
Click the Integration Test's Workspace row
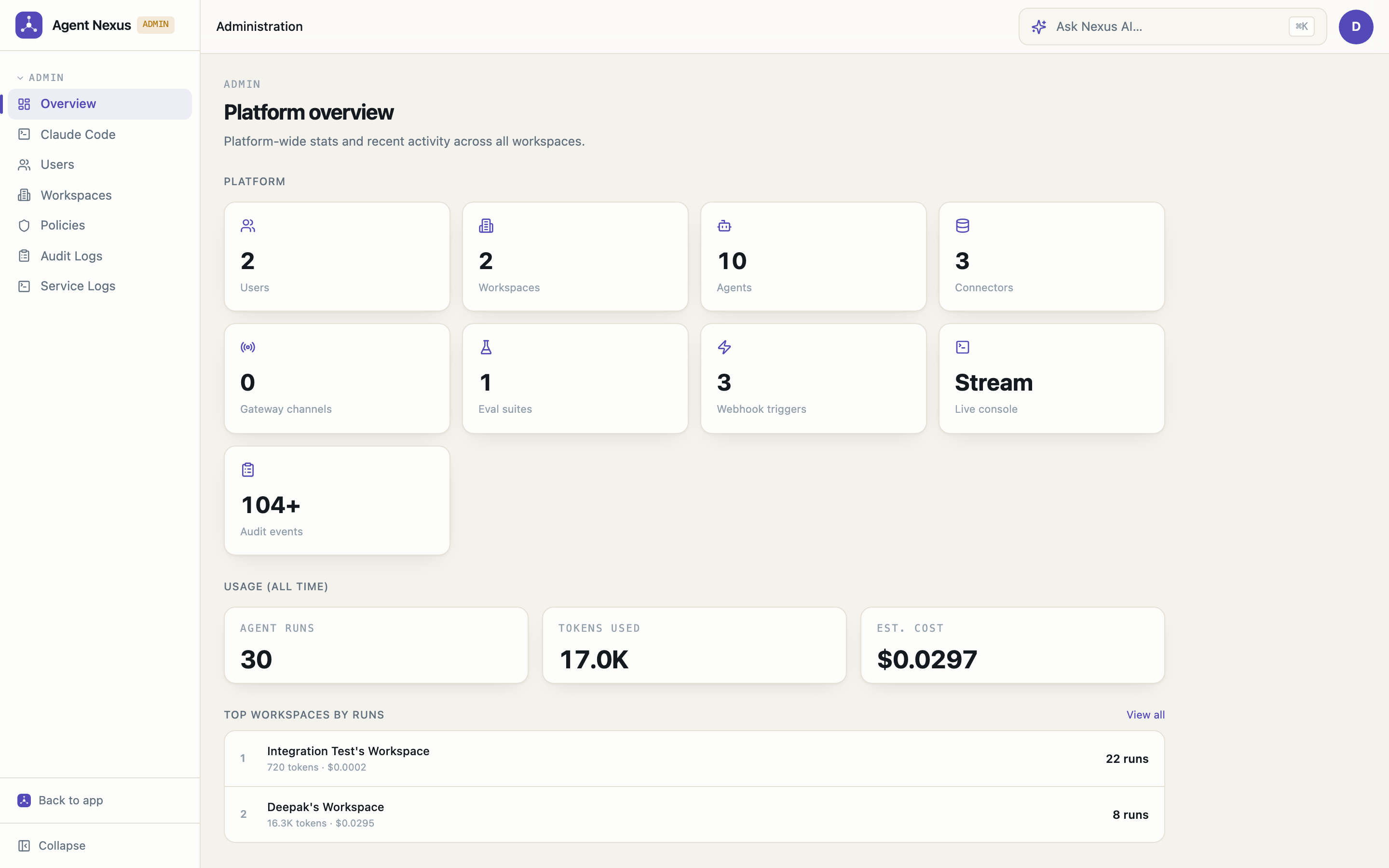pyautogui.click(x=694, y=759)
